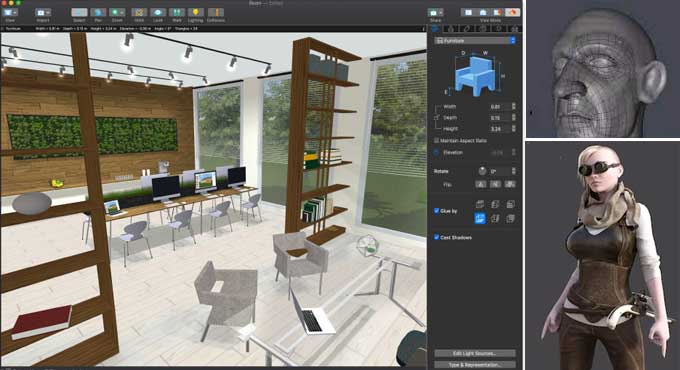Image resolution: width=680 pixels, height=370 pixels.
Task: Click the highlighted blue Glue by option
Action: coord(480,218)
